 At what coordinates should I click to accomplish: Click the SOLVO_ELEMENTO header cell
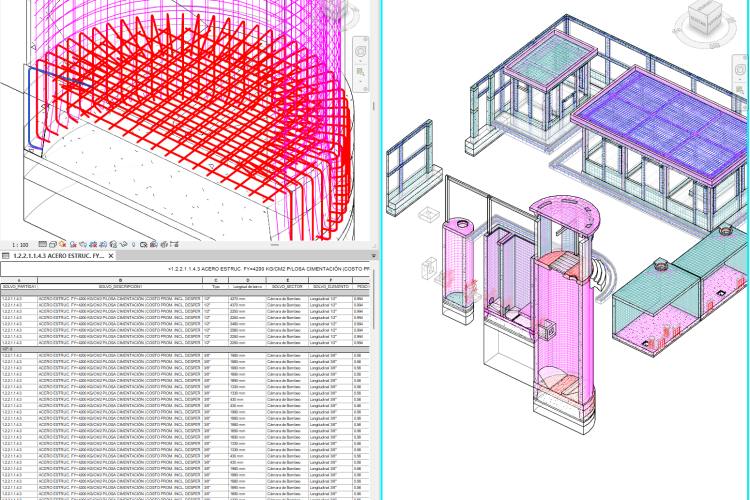(x=331, y=287)
